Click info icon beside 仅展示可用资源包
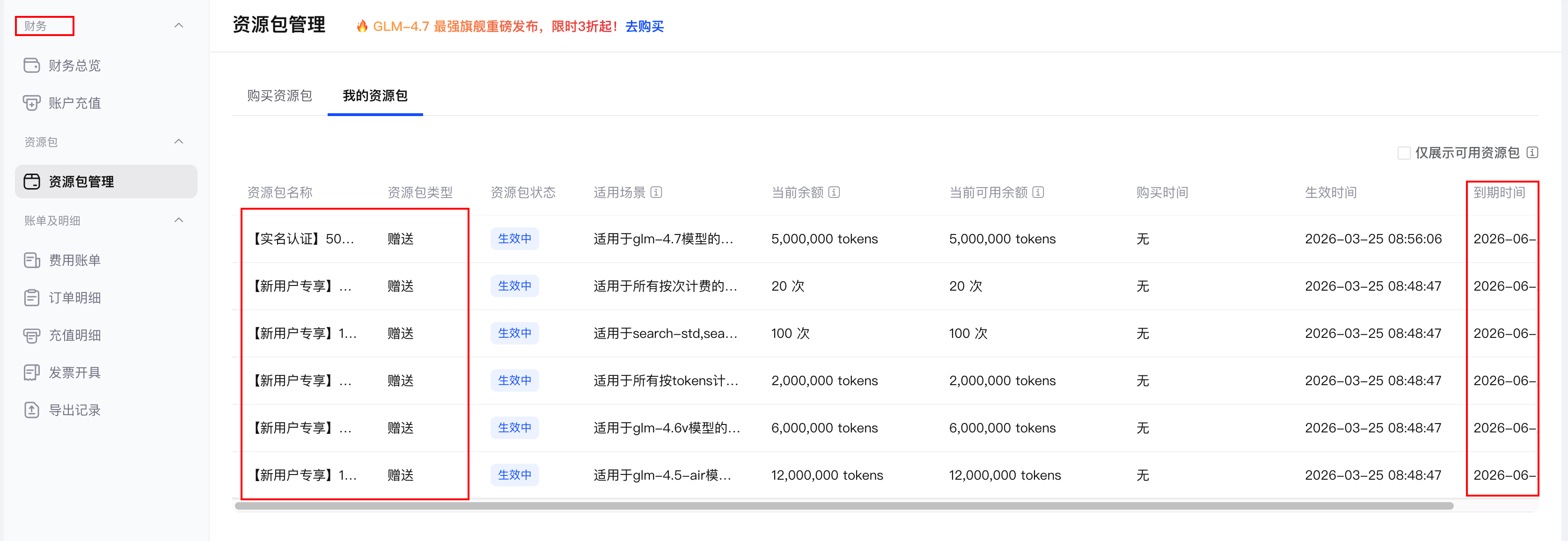This screenshot has width=1568, height=541. point(1533,153)
